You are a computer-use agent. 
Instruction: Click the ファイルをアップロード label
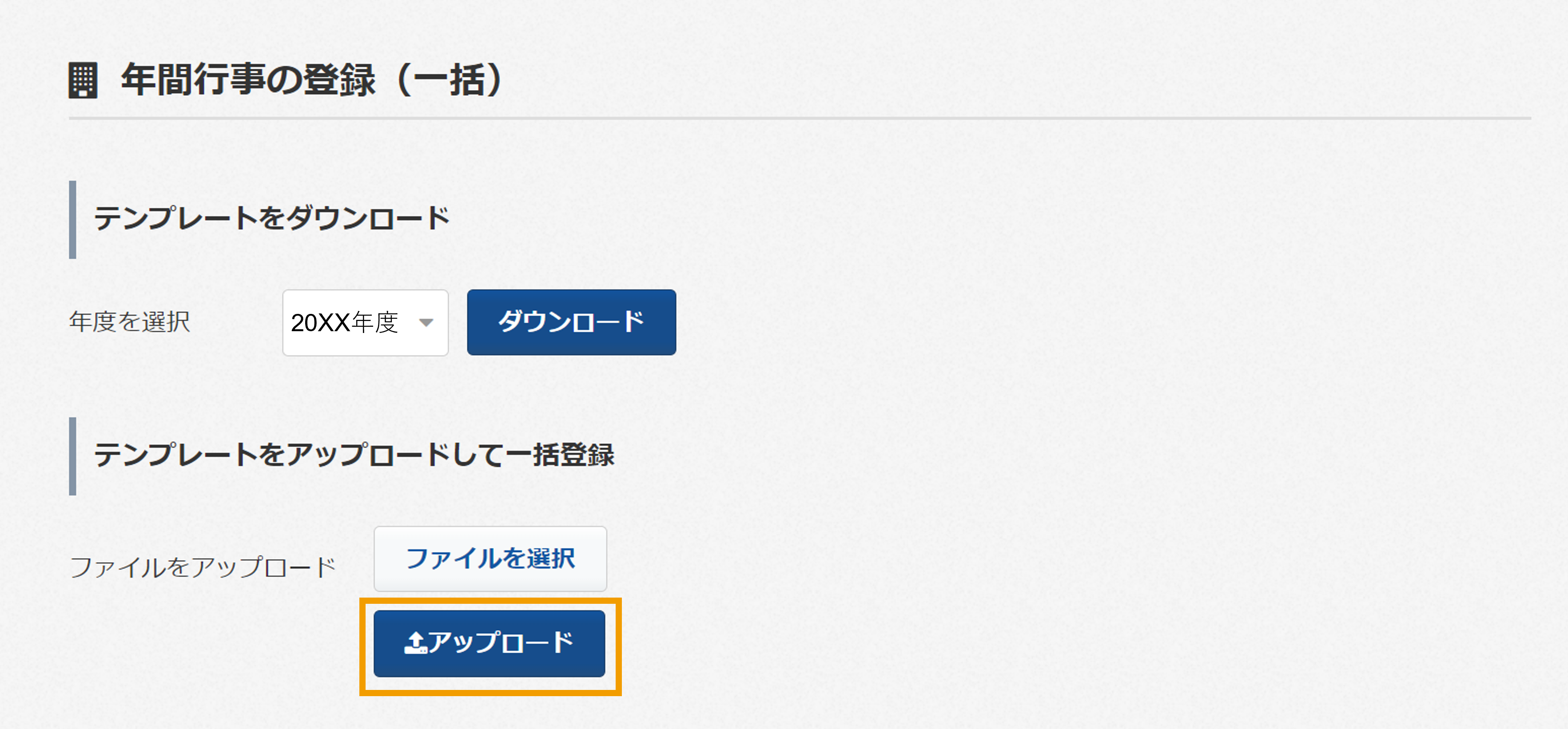tap(203, 567)
